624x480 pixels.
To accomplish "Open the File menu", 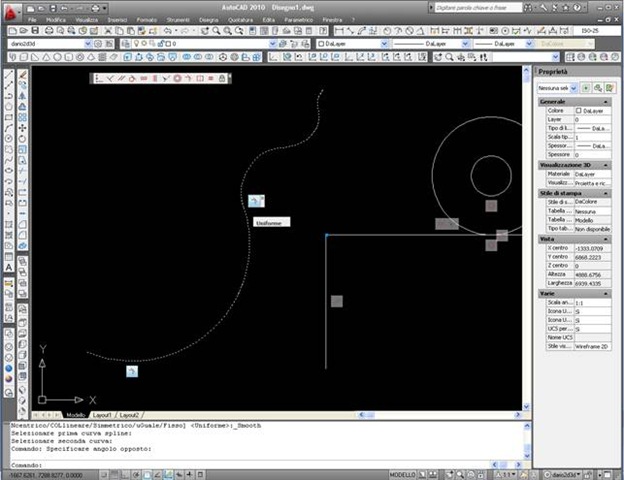I will [x=32, y=20].
